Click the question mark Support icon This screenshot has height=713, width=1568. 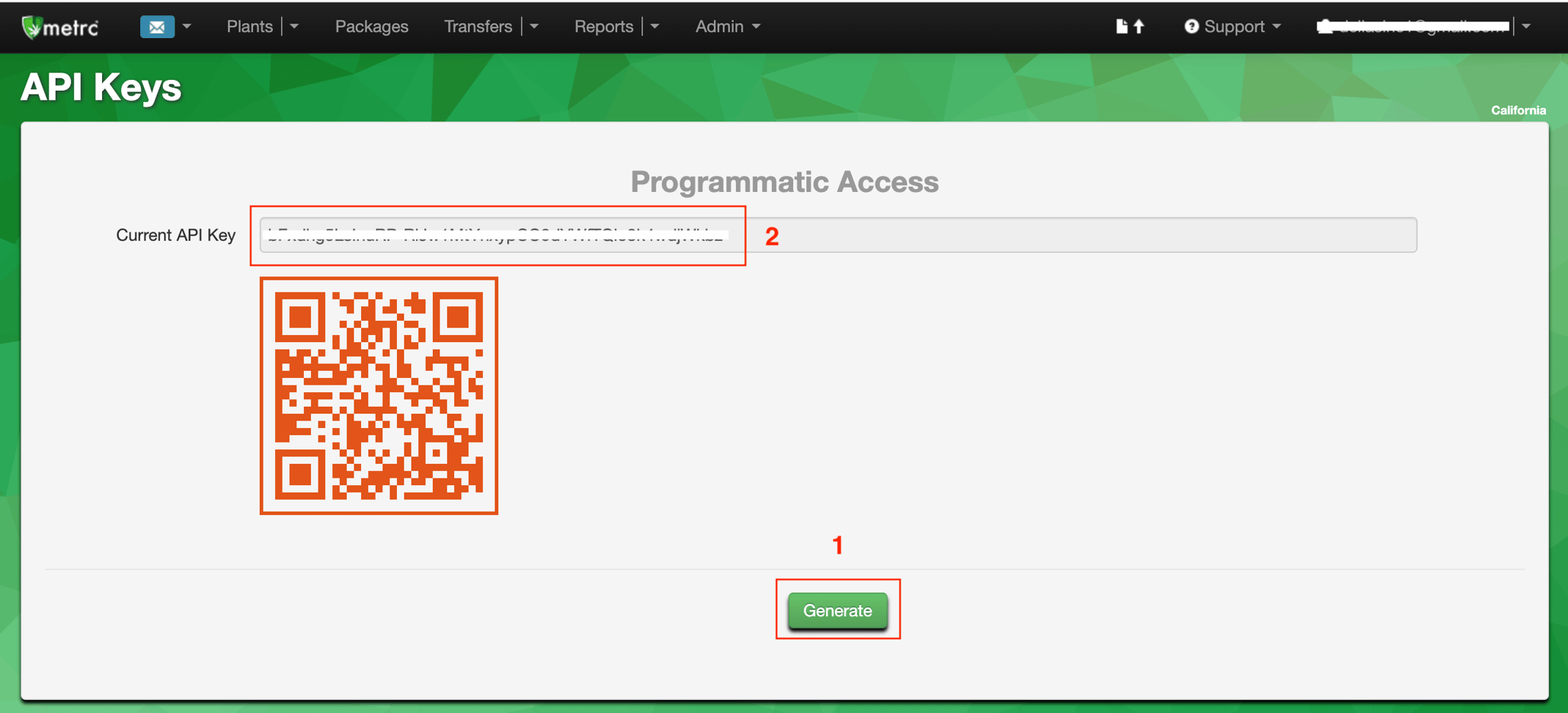click(1191, 26)
